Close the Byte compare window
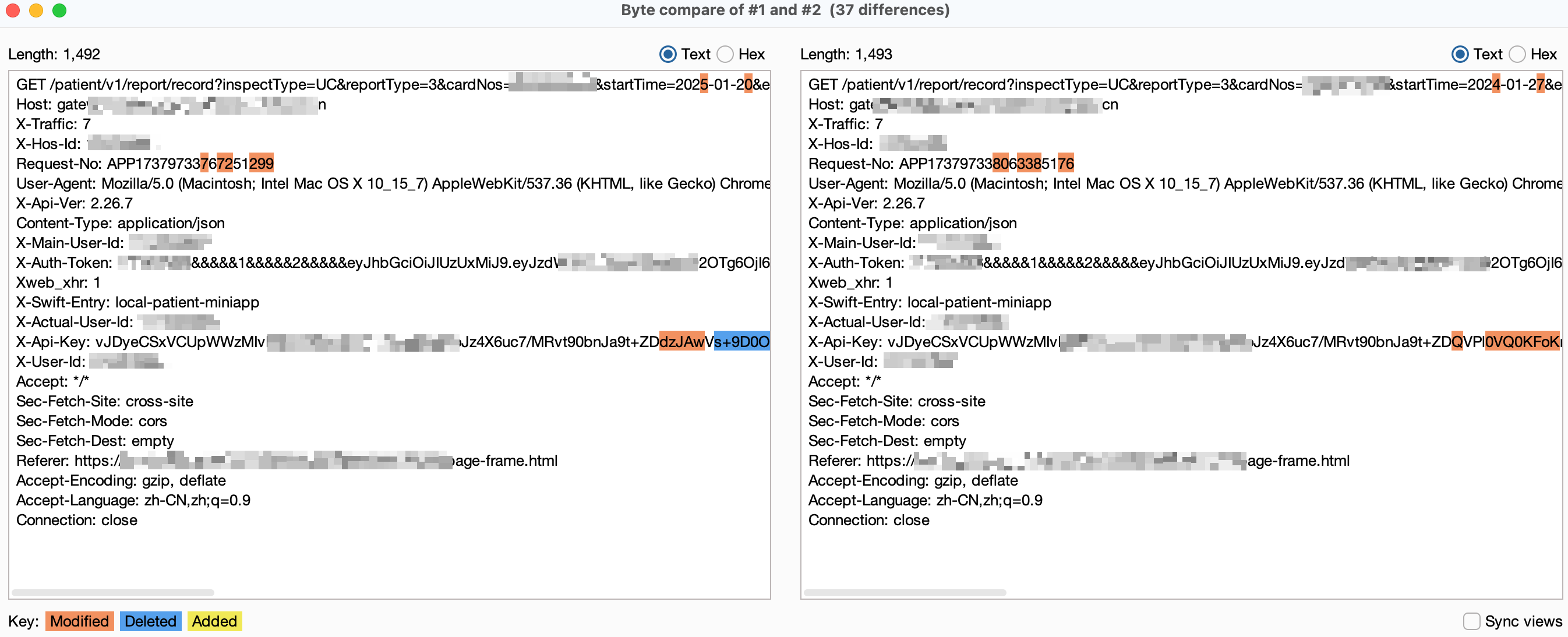This screenshot has width=1568, height=637. [13, 10]
